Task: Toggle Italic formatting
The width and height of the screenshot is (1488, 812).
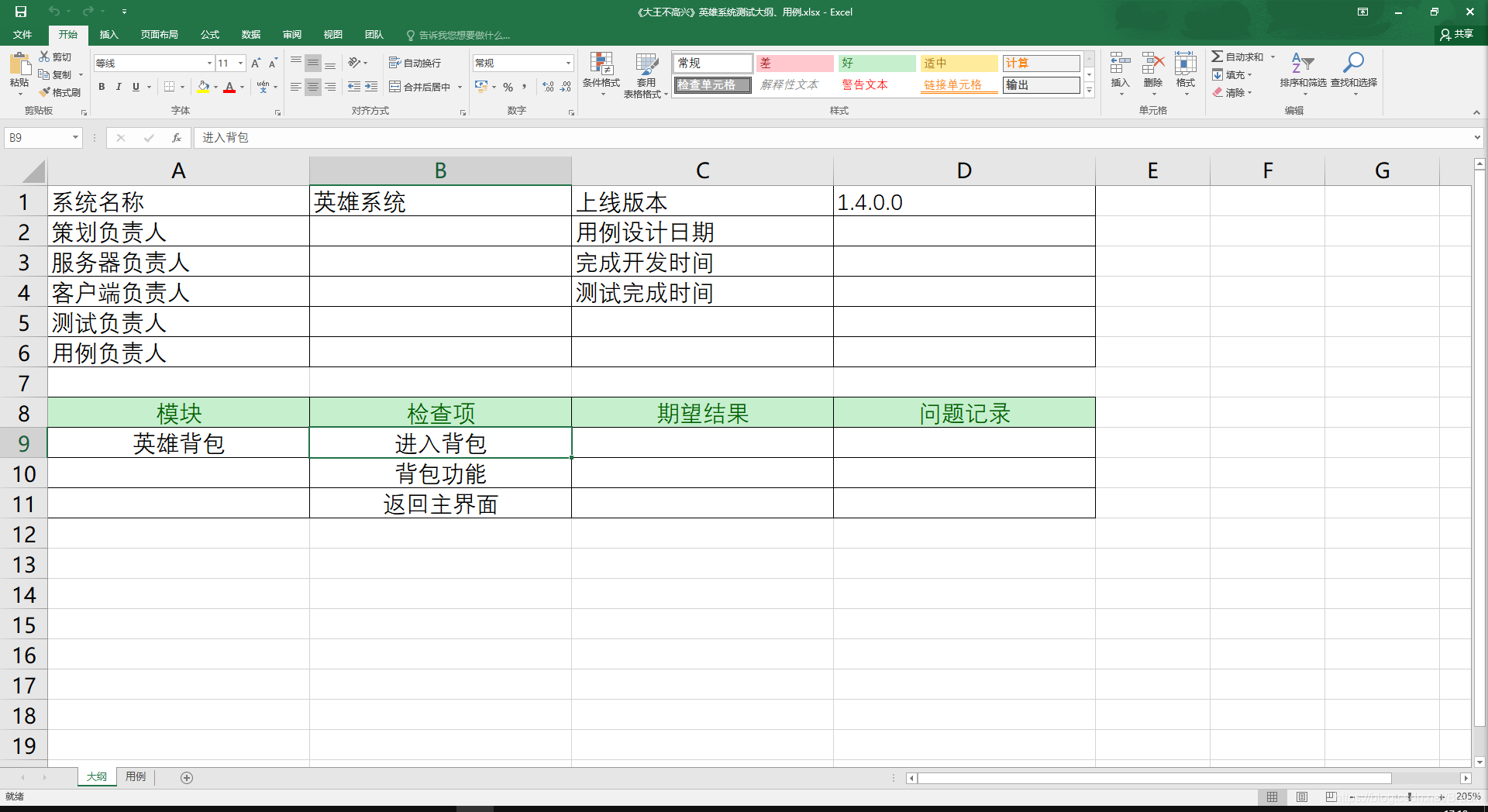Action: point(119,87)
